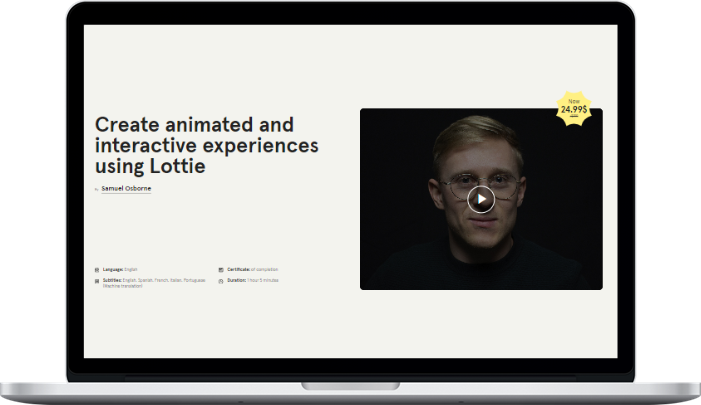Click the Duration clock icon
The image size is (701, 405).
221,281
